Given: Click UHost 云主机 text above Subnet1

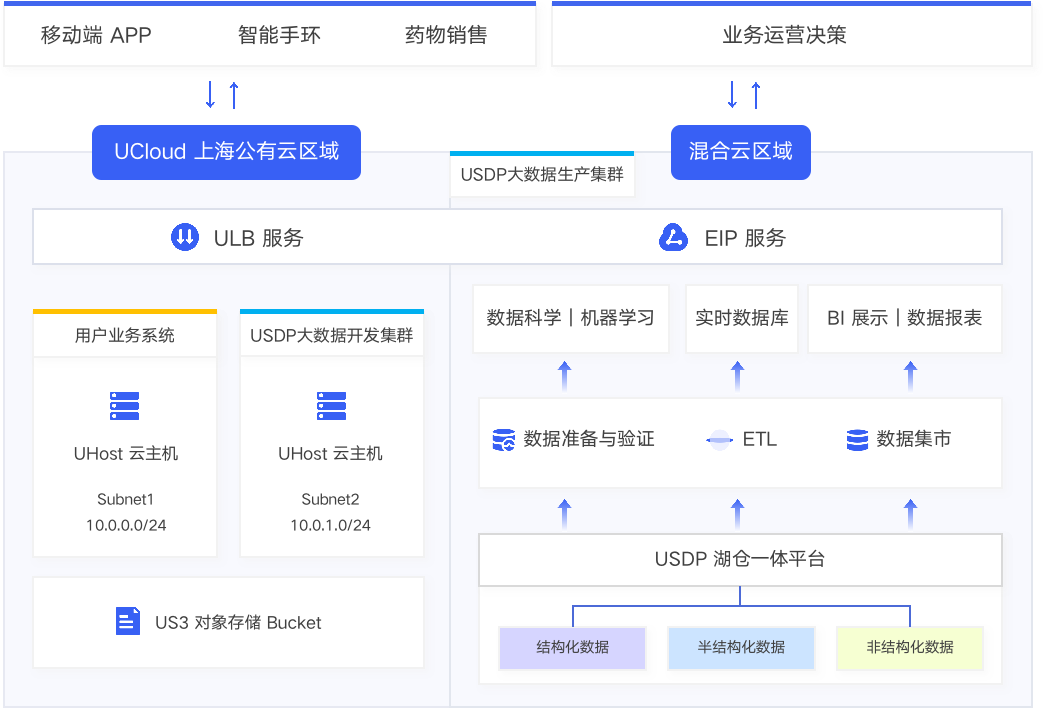Looking at the screenshot, I should 125,454.
